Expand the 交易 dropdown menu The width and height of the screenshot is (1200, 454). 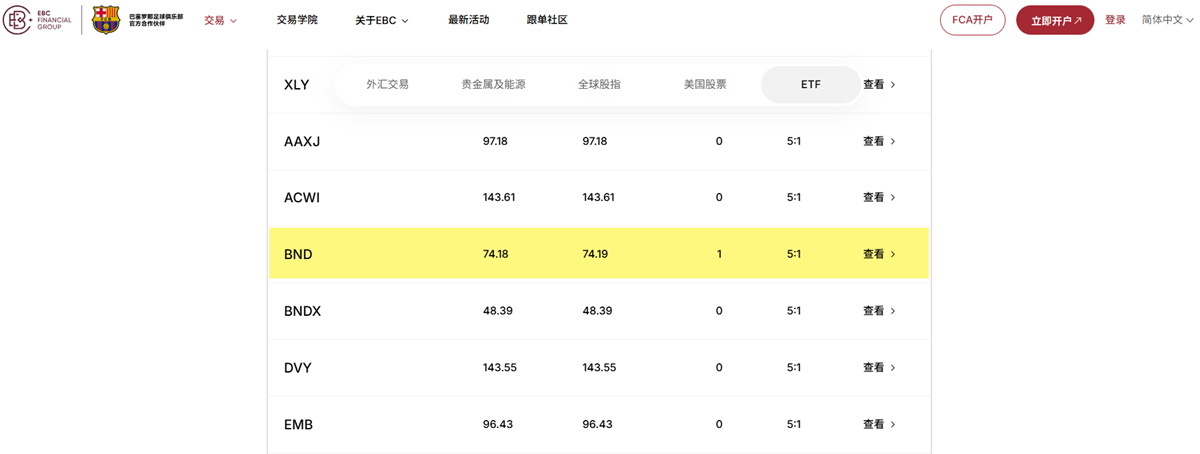(x=221, y=20)
